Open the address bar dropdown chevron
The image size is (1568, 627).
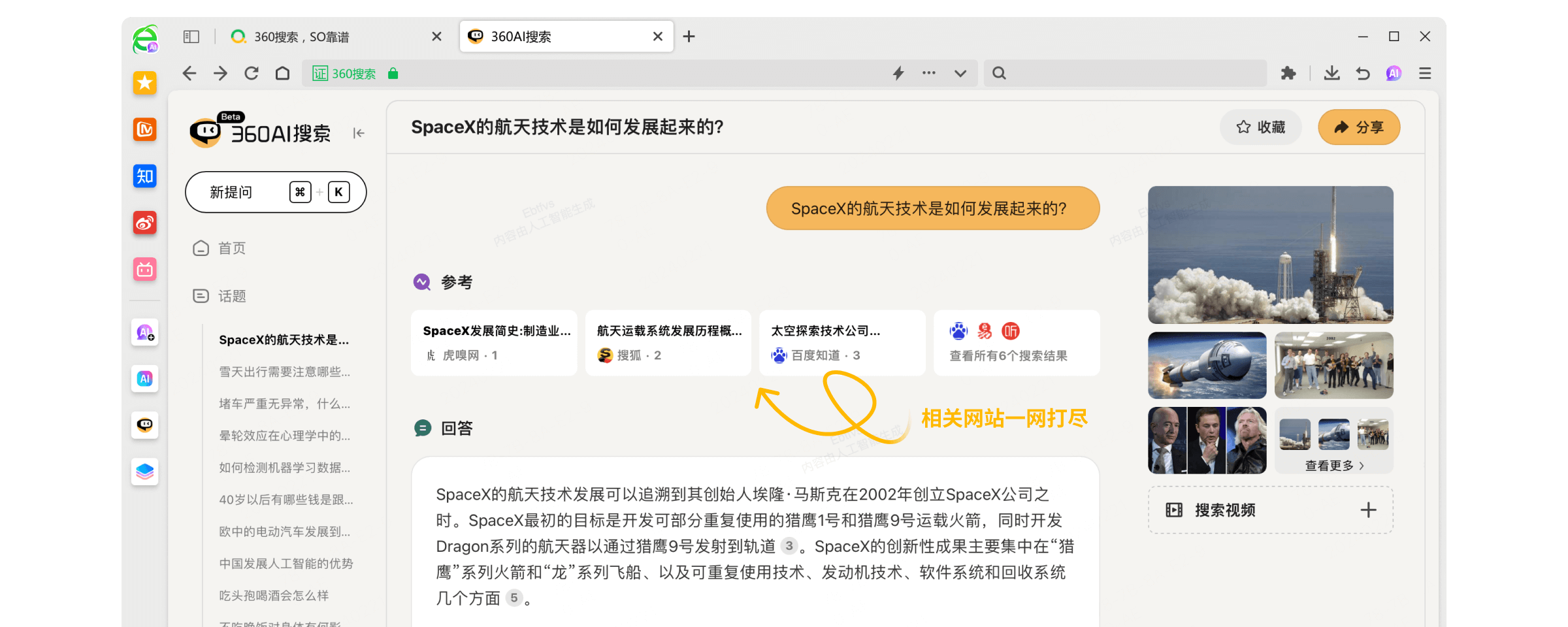959,73
